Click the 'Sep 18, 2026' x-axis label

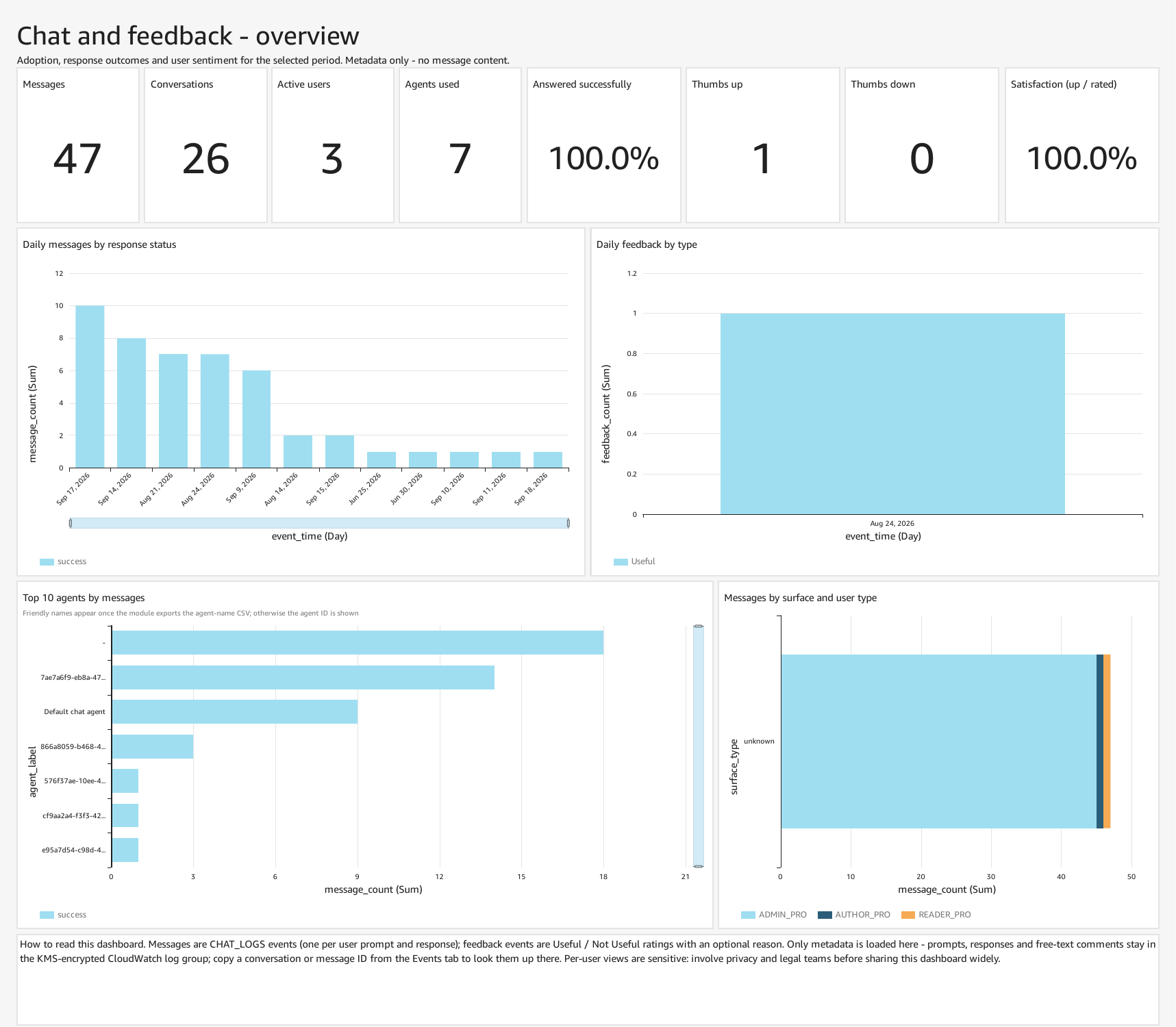click(x=531, y=490)
